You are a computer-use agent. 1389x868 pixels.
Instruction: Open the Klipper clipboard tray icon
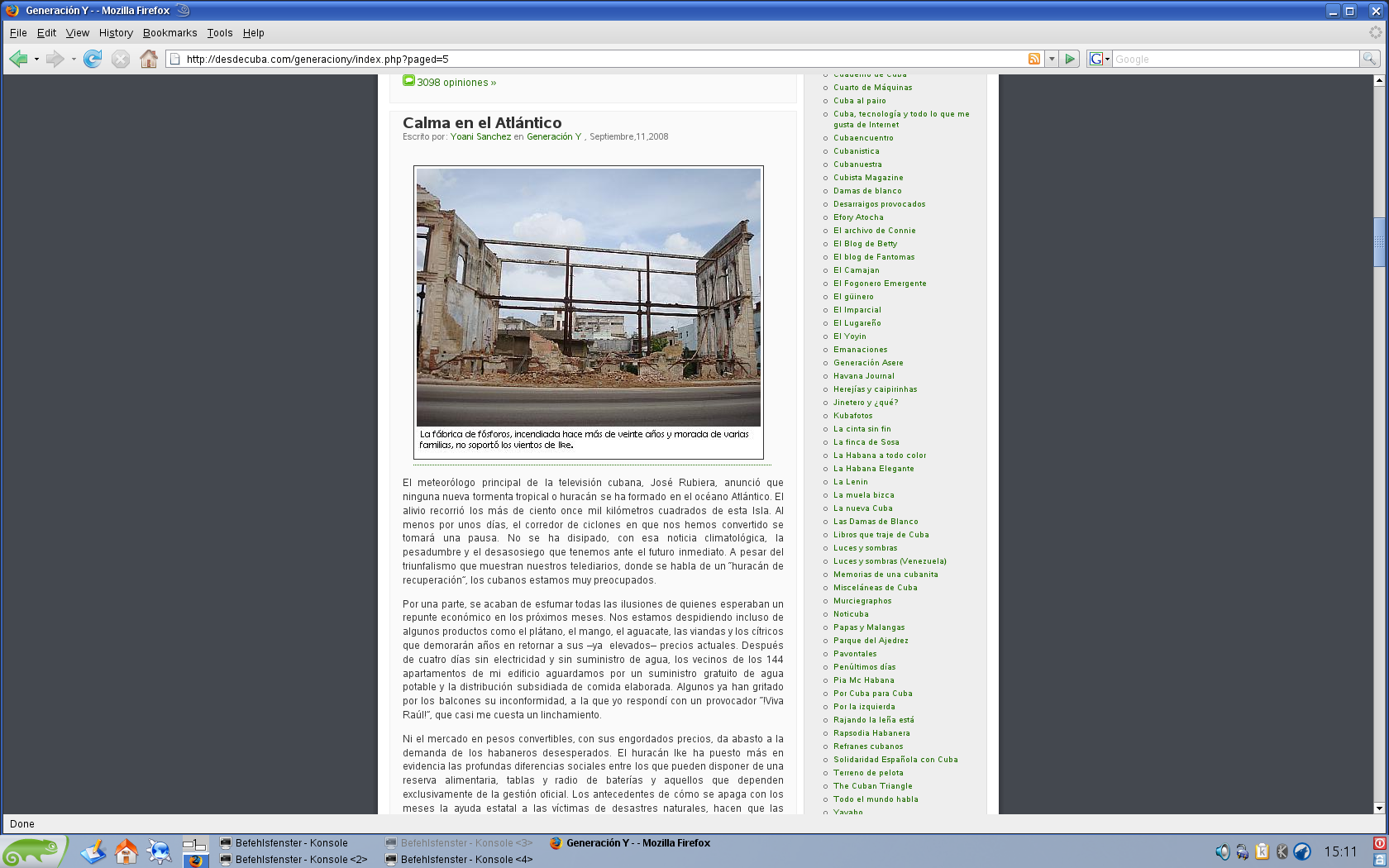point(1263,851)
